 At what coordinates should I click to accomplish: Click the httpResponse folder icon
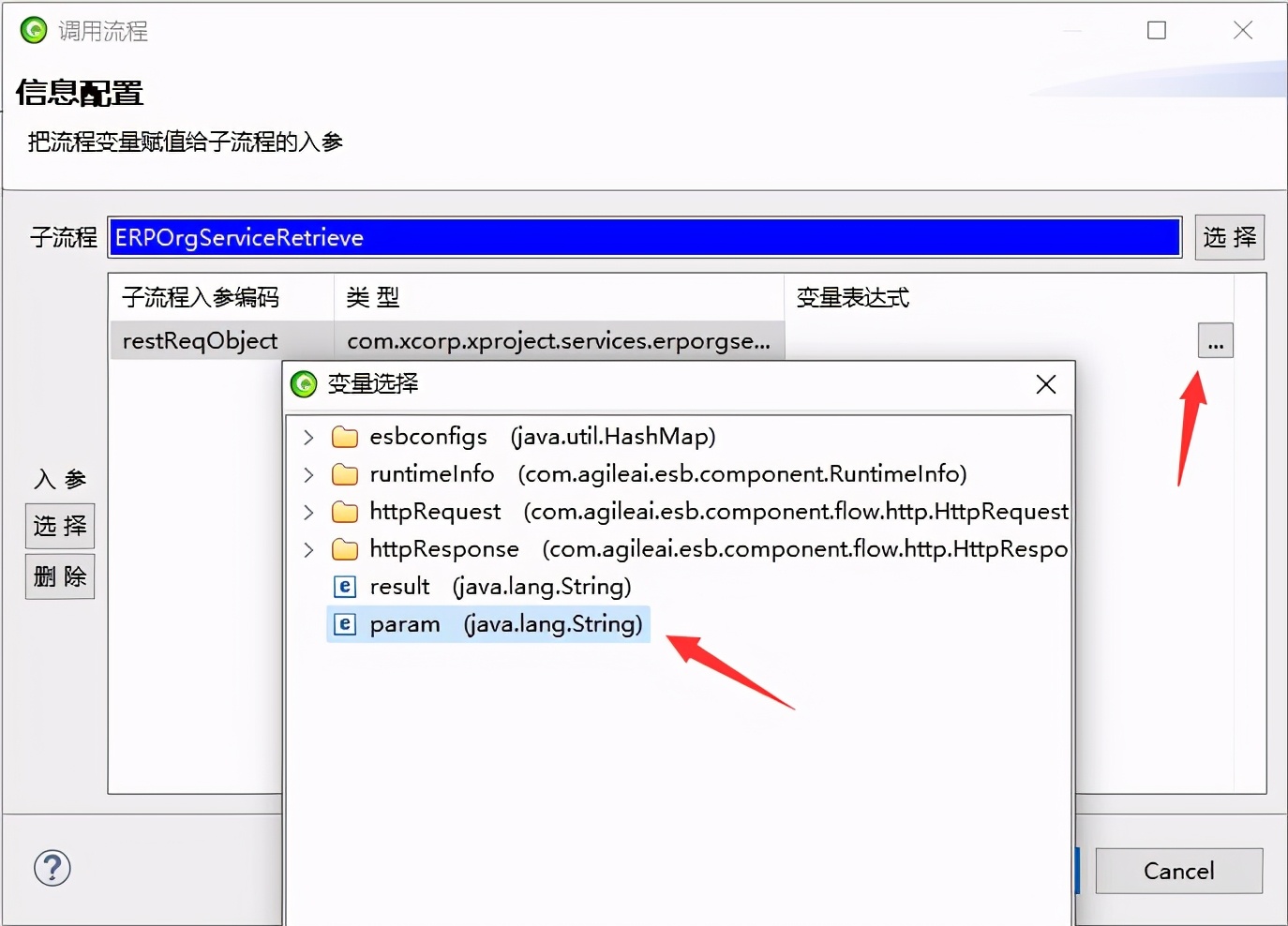pyautogui.click(x=344, y=548)
